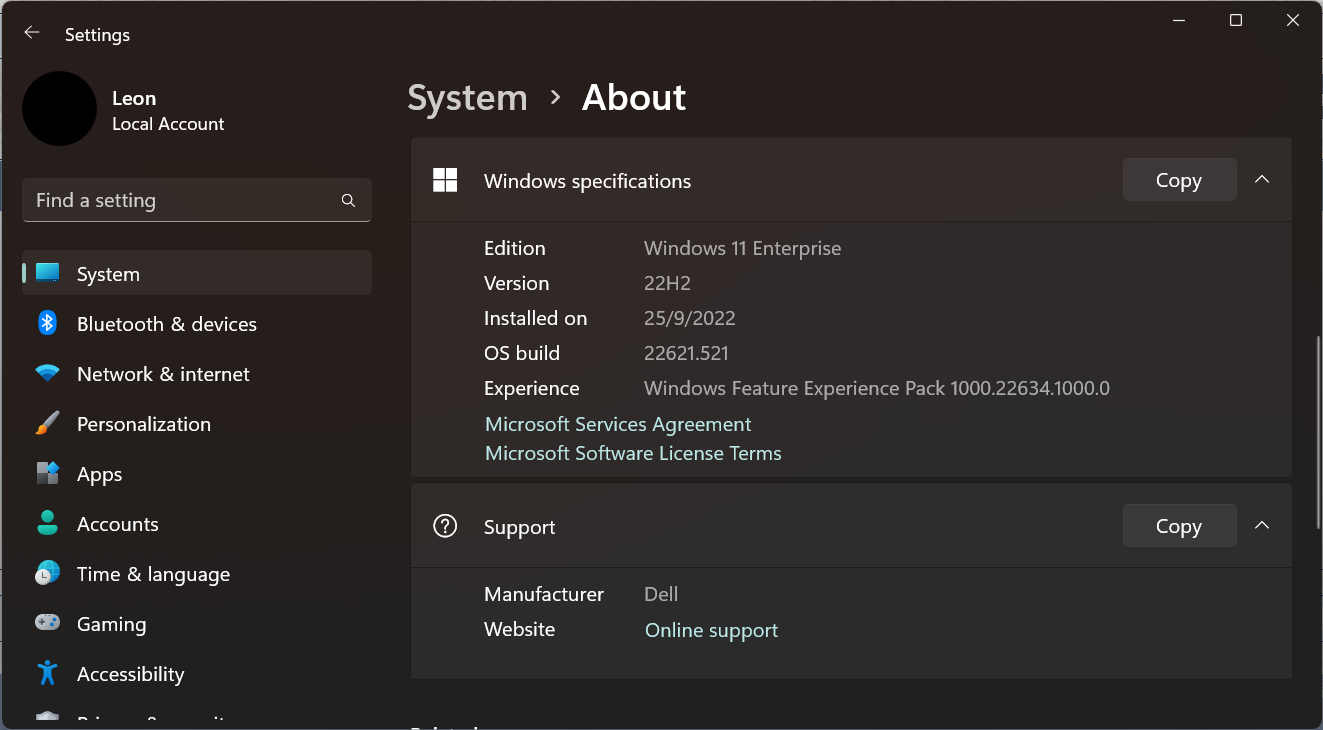Click the OS build number 22621.521
Viewport: 1323px width, 730px height.
tap(686, 353)
